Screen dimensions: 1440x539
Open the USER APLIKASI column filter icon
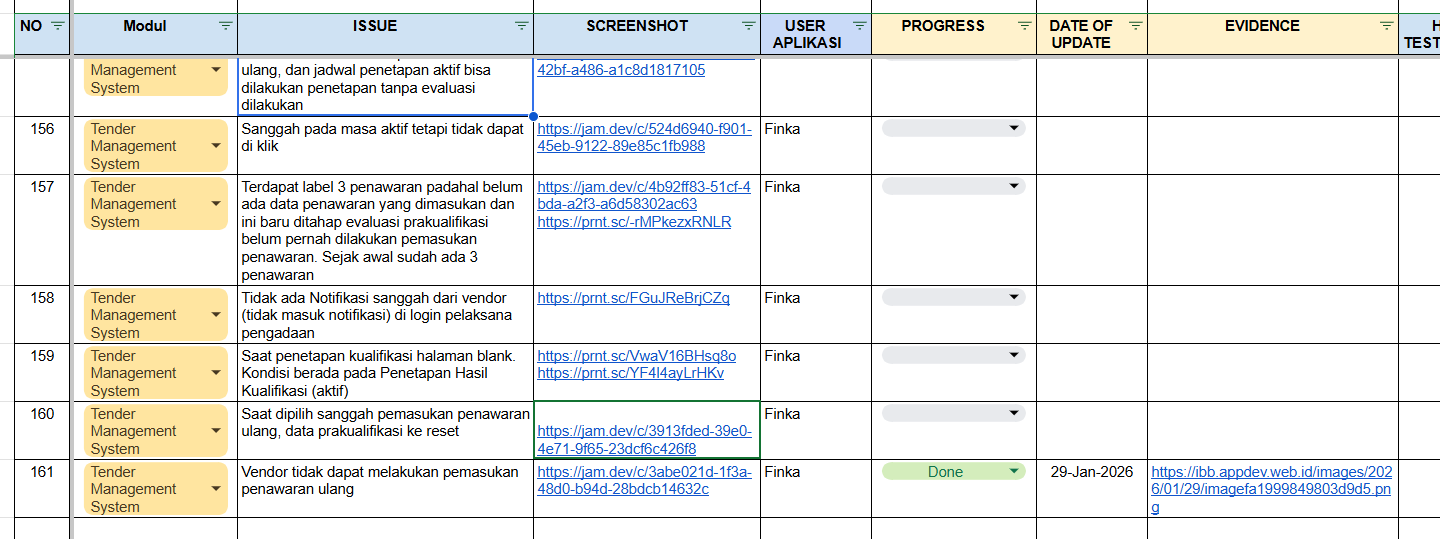tap(859, 26)
